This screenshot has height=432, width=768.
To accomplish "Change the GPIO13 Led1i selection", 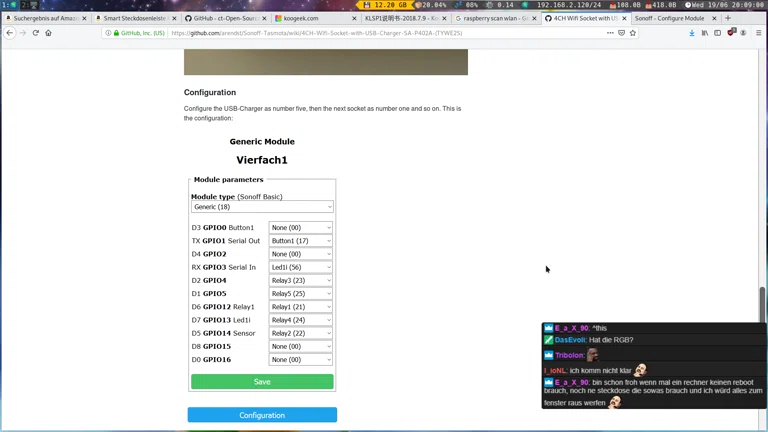I will [x=300, y=320].
